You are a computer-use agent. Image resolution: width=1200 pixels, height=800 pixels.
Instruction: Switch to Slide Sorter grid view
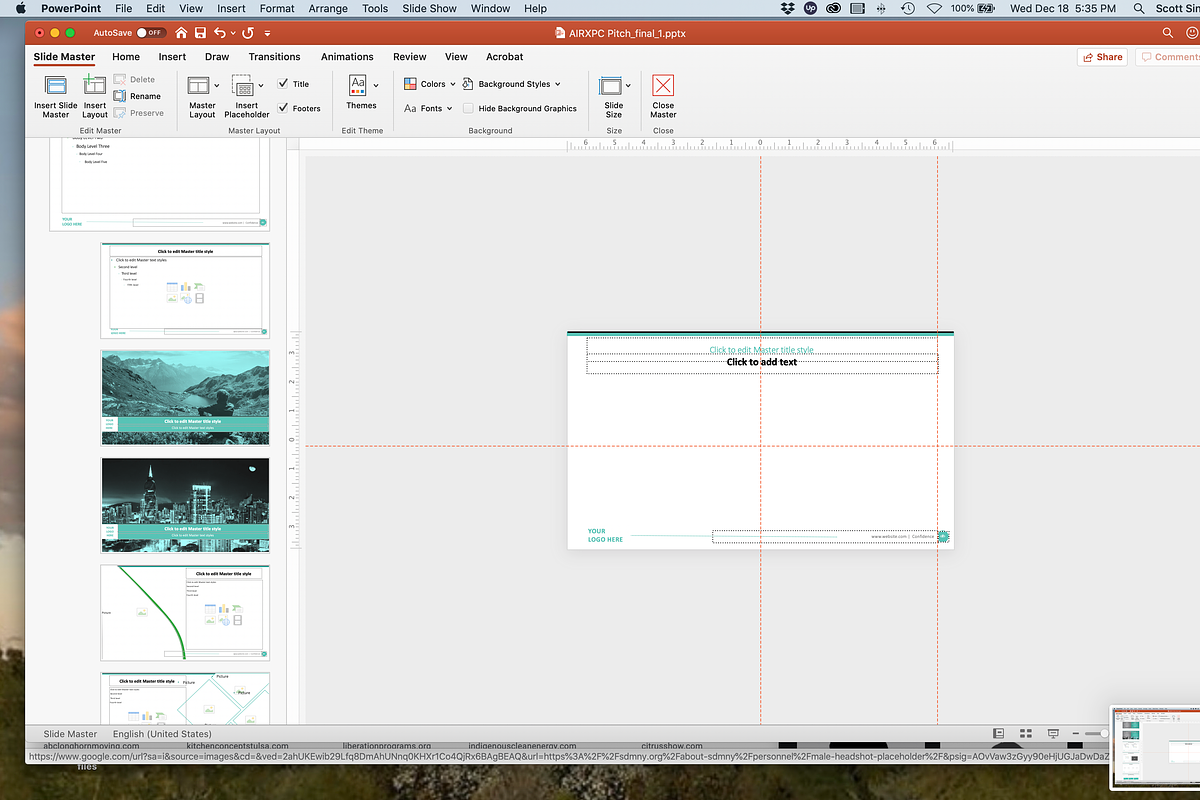(x=1025, y=733)
